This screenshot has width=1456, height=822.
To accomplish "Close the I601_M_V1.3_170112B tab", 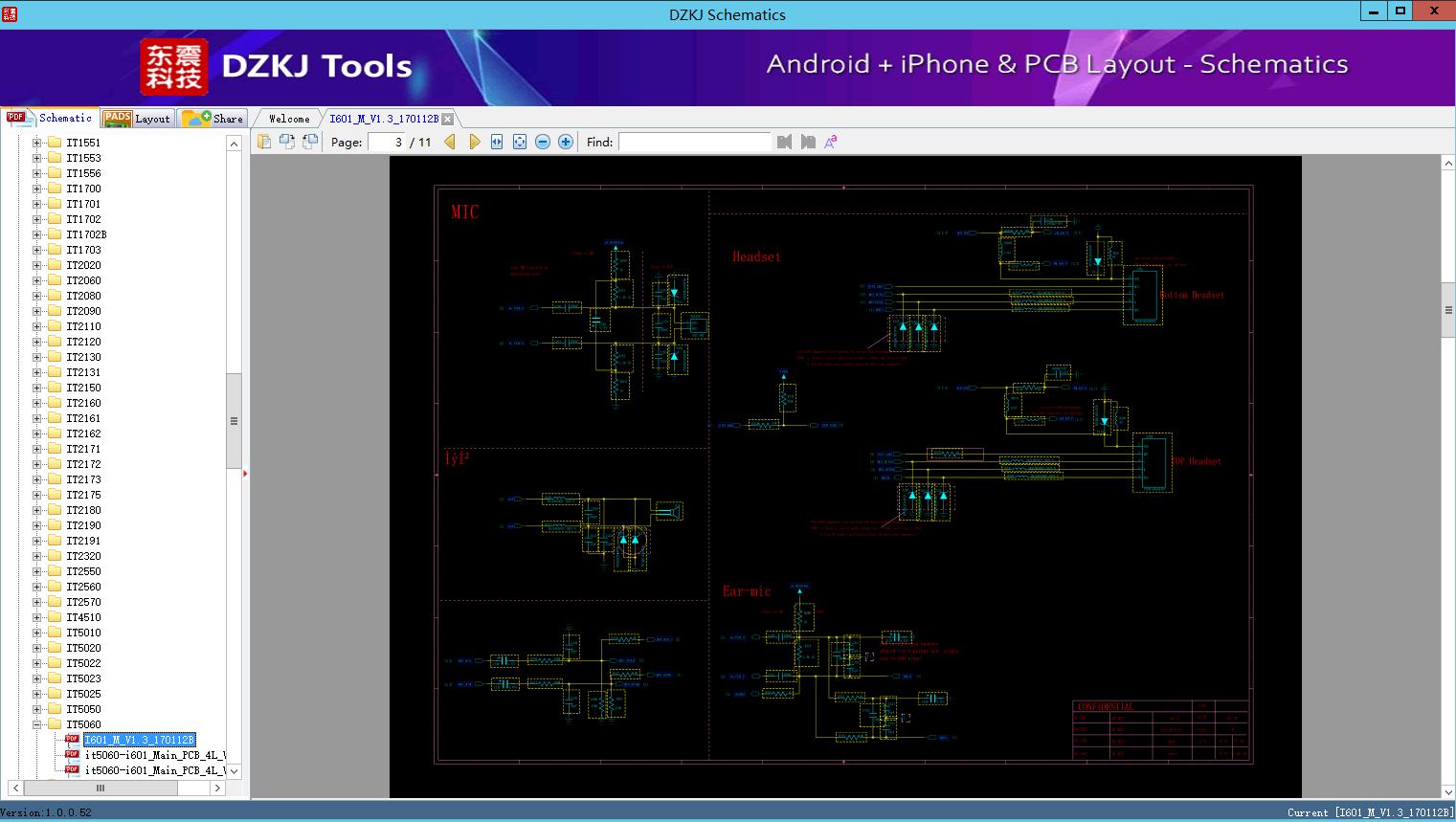I will pos(447,120).
